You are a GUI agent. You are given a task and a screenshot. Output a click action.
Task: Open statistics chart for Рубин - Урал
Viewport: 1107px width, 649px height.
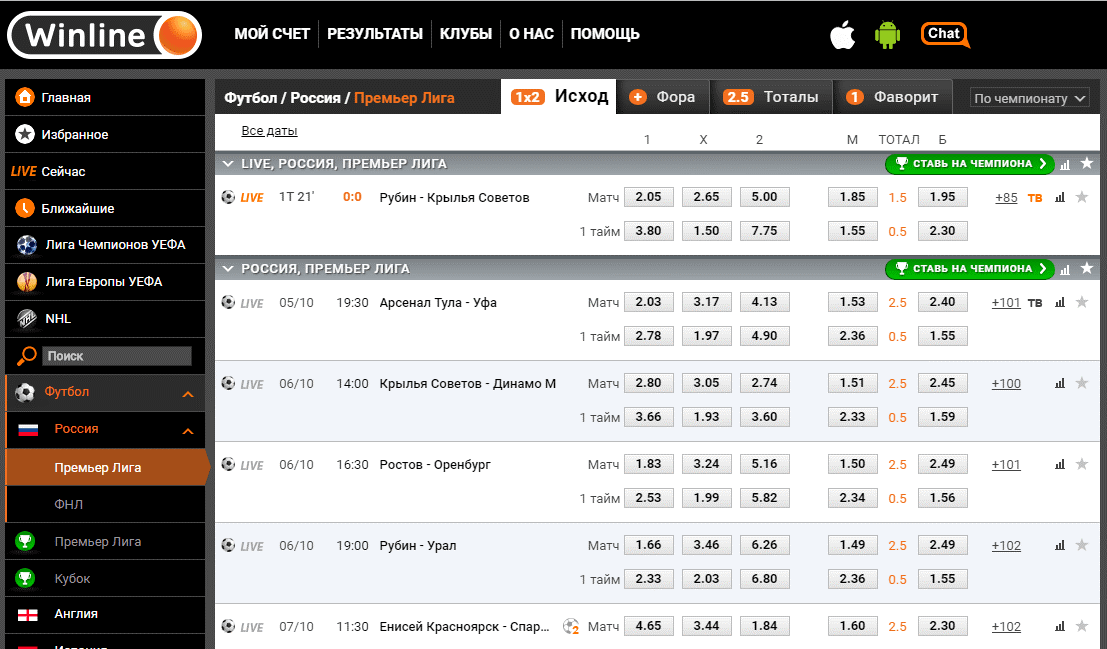click(1060, 546)
